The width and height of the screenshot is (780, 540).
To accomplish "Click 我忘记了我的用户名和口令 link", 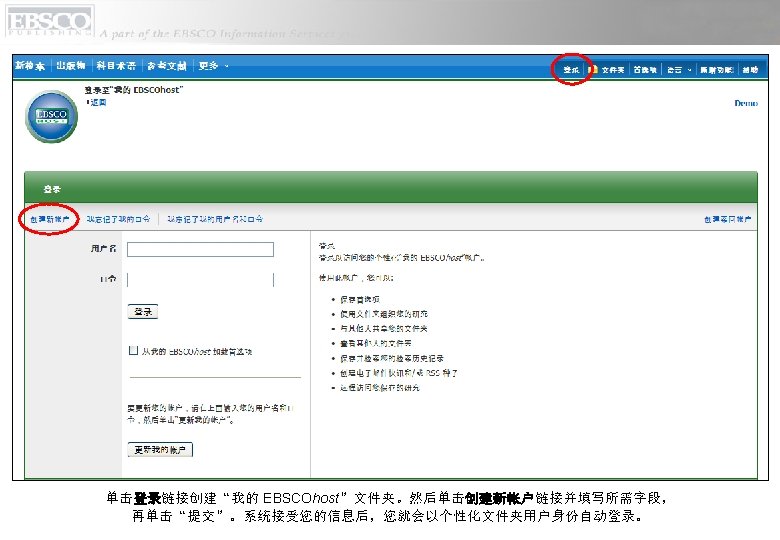I will click(x=215, y=219).
